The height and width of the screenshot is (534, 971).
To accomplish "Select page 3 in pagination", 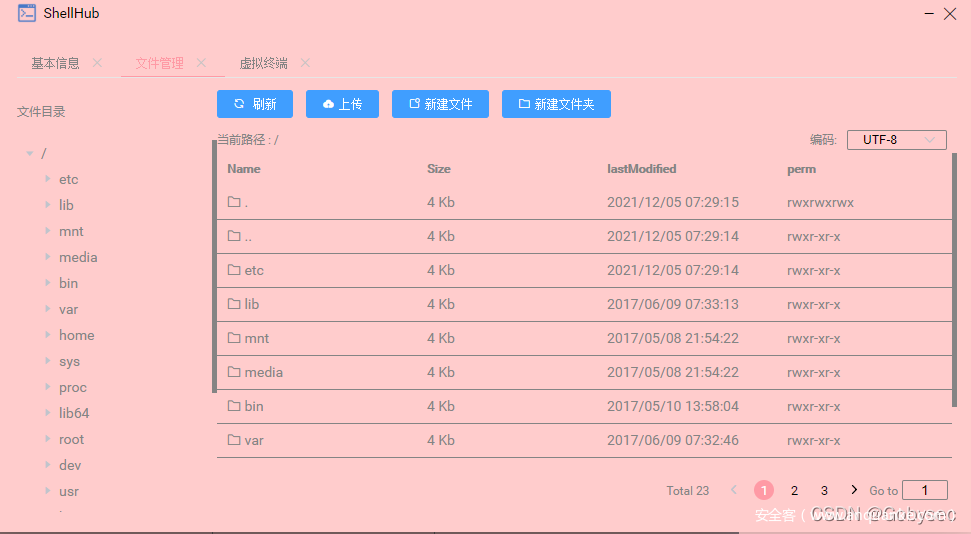I will (x=824, y=490).
